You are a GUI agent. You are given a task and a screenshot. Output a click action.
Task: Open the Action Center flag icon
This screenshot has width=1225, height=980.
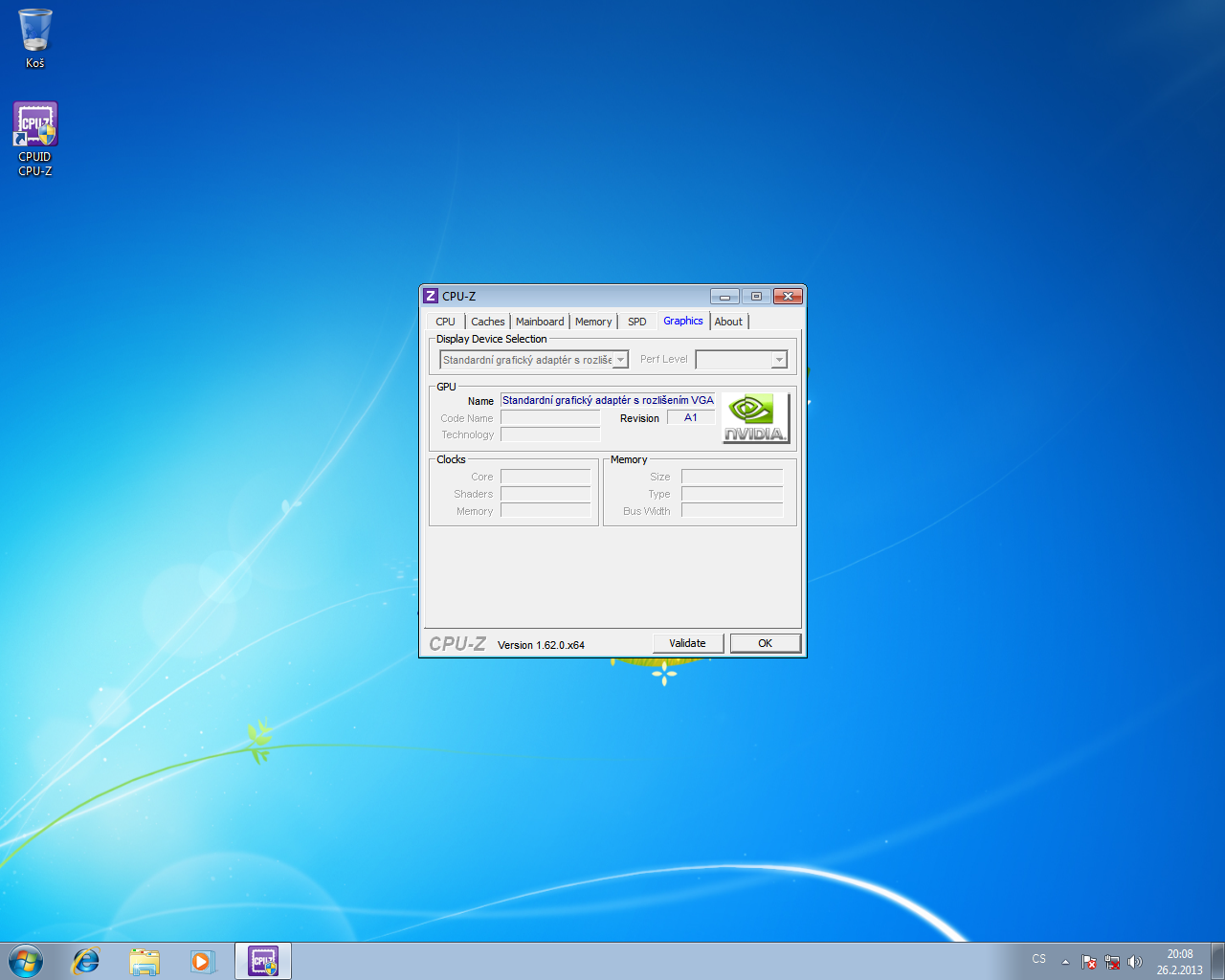click(x=1089, y=962)
